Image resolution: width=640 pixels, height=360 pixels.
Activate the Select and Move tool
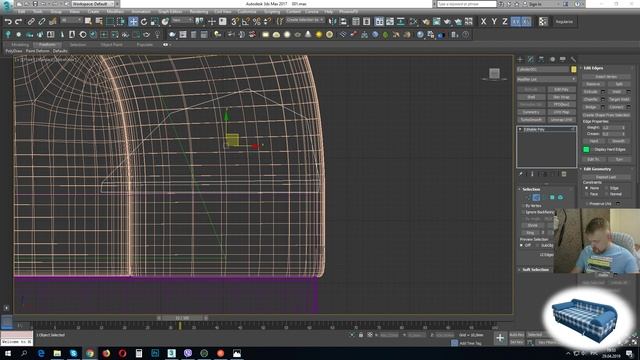tap(133, 22)
